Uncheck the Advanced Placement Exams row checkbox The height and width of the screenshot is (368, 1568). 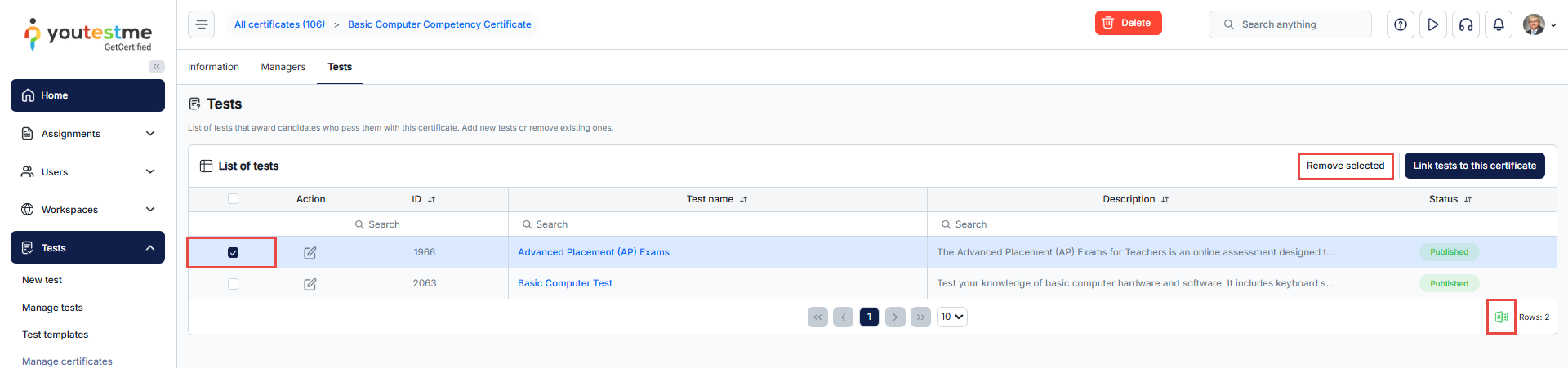coord(233,253)
